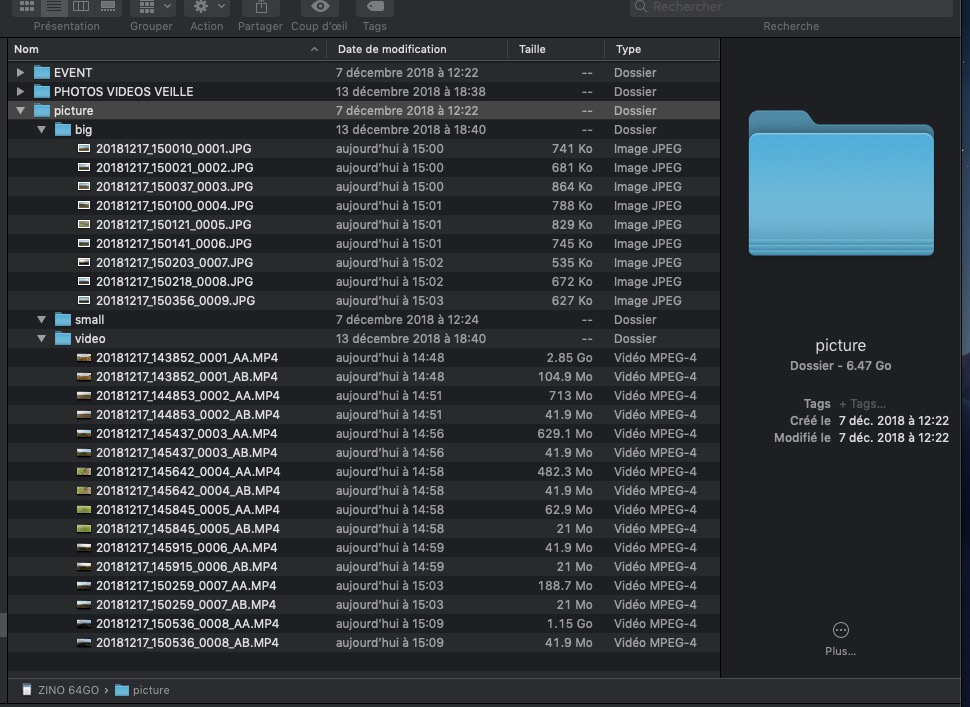Click thumbnail icon of 20181217_144853_0002_AA.MP4
This screenshot has height=707, width=970.
click(x=84, y=396)
